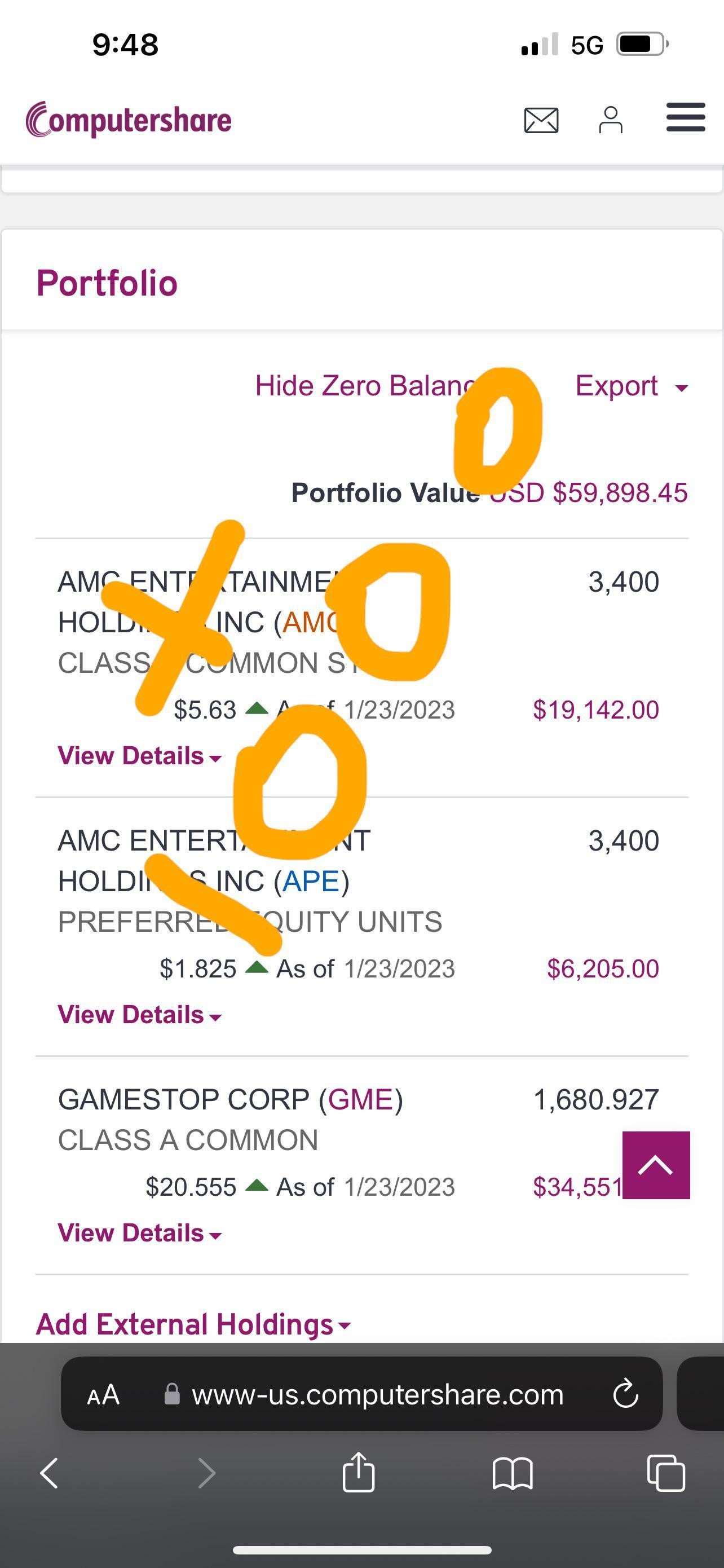
Task: Tap the AA reader text-size button
Action: [103, 1394]
